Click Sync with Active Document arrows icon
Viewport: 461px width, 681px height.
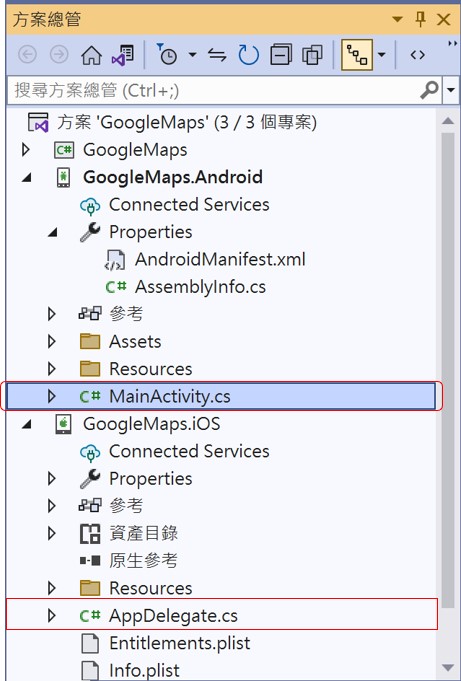click(217, 55)
